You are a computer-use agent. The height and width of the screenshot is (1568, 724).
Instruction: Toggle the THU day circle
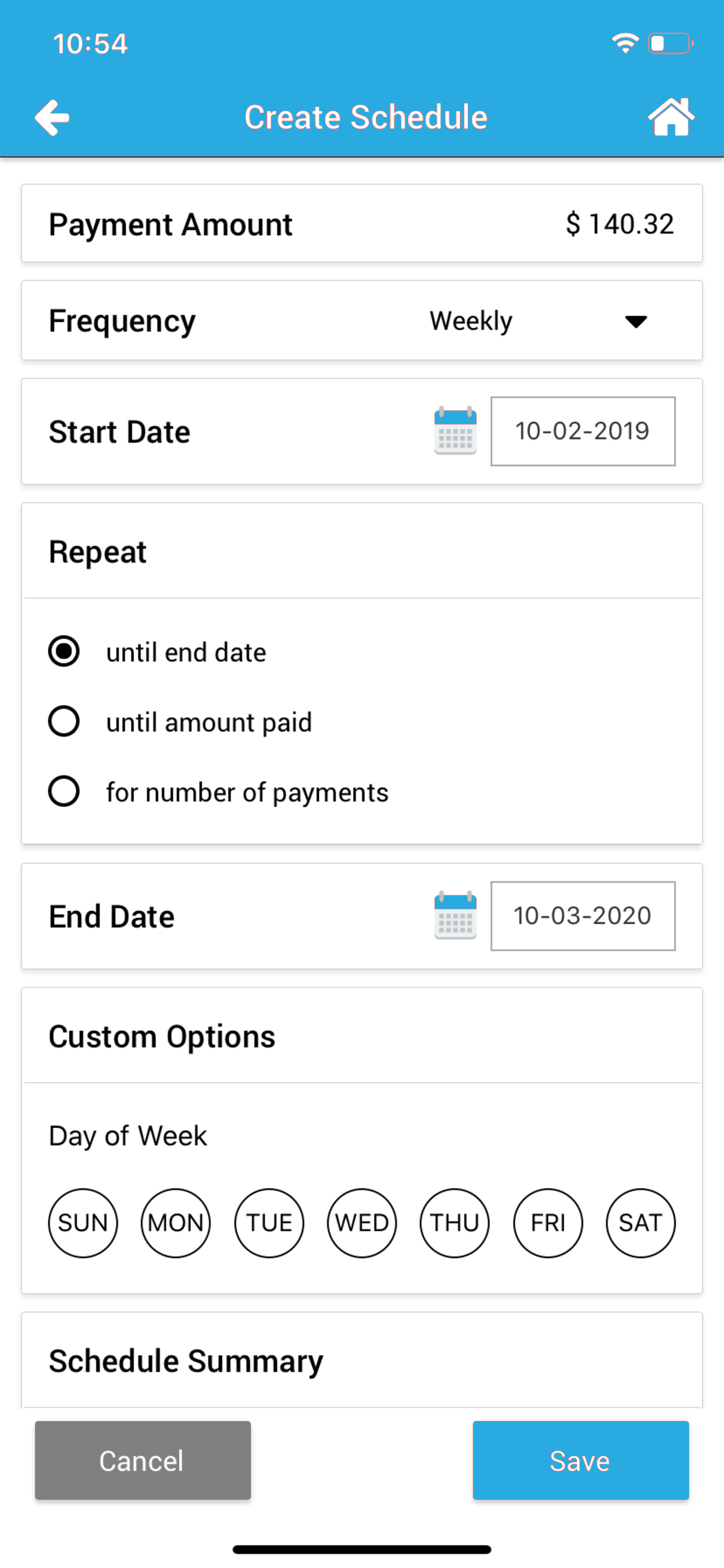click(455, 1223)
